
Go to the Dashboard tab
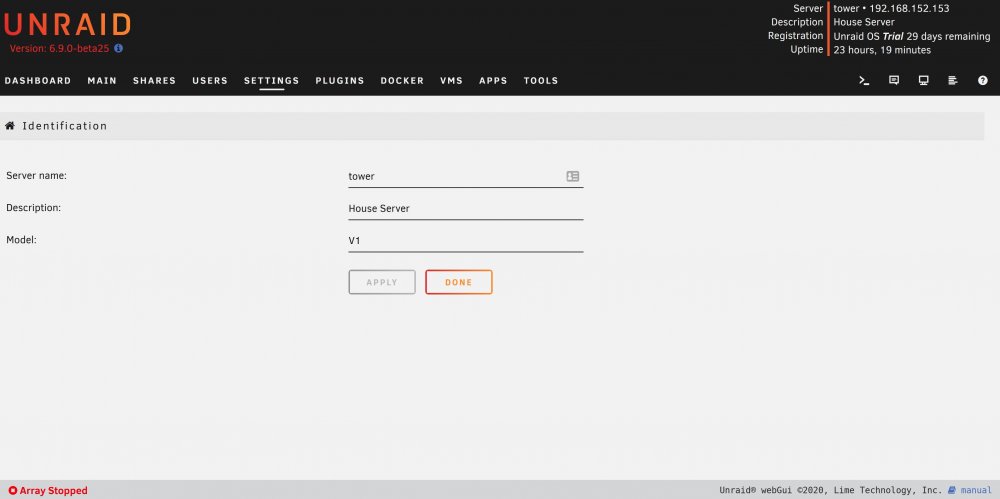tap(38, 80)
